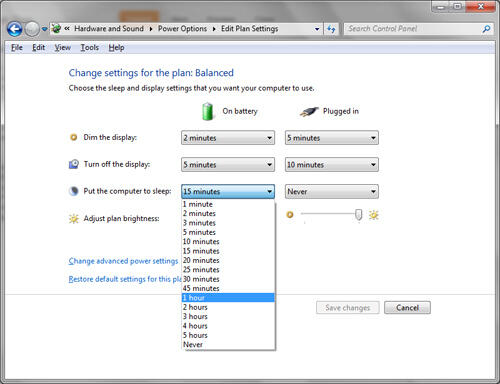
Task: Go to Hardware and Sound breadcrumb
Action: (109, 29)
